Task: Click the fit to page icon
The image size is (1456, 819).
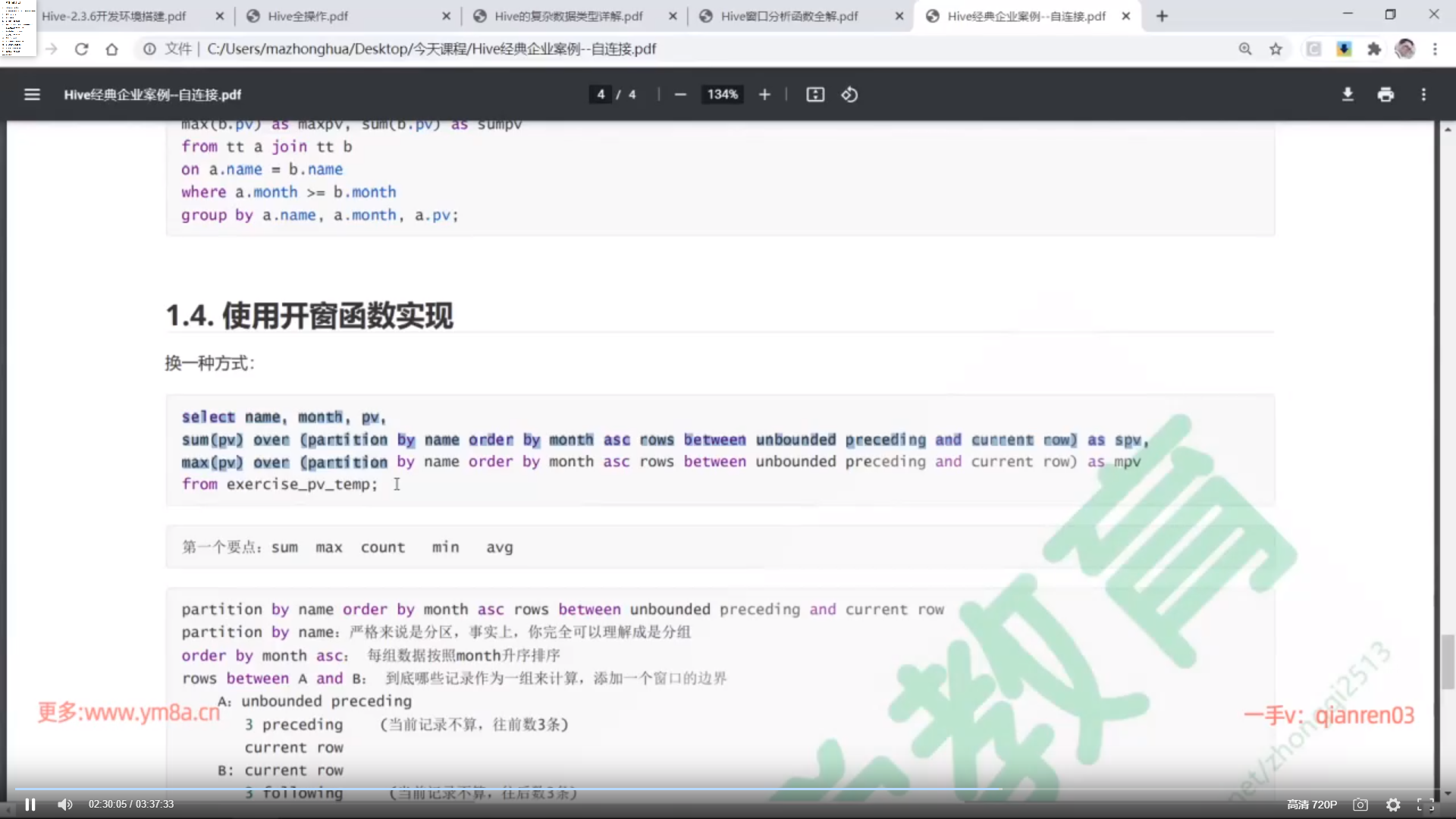Action: 815,95
